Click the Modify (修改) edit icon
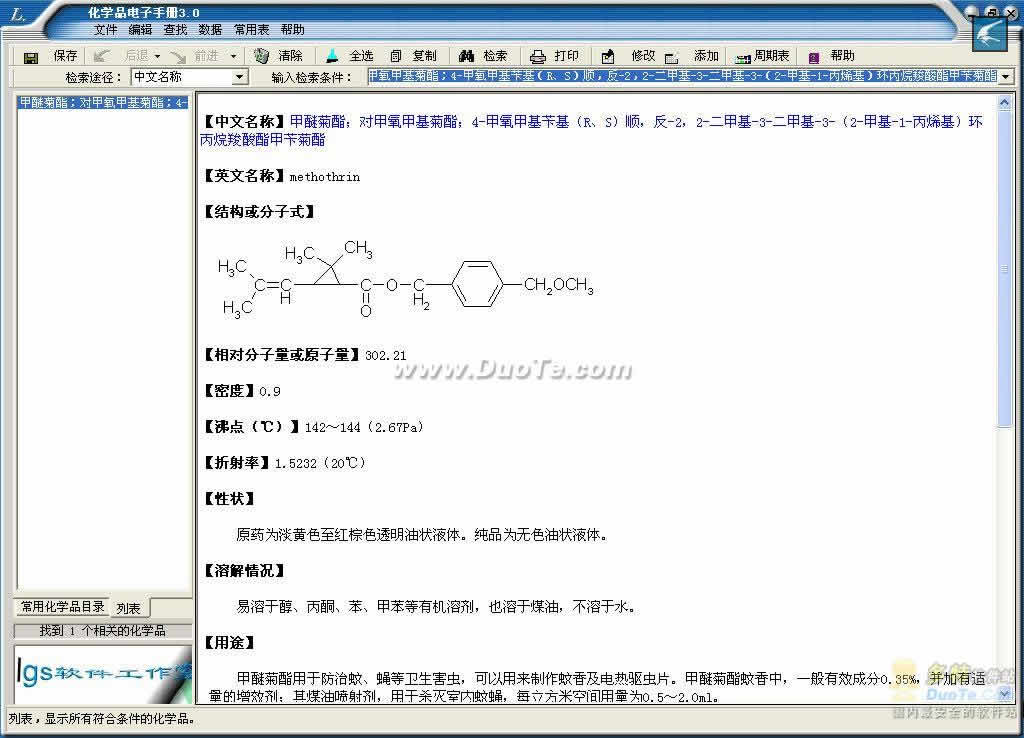The height and width of the screenshot is (738, 1024). tap(609, 57)
